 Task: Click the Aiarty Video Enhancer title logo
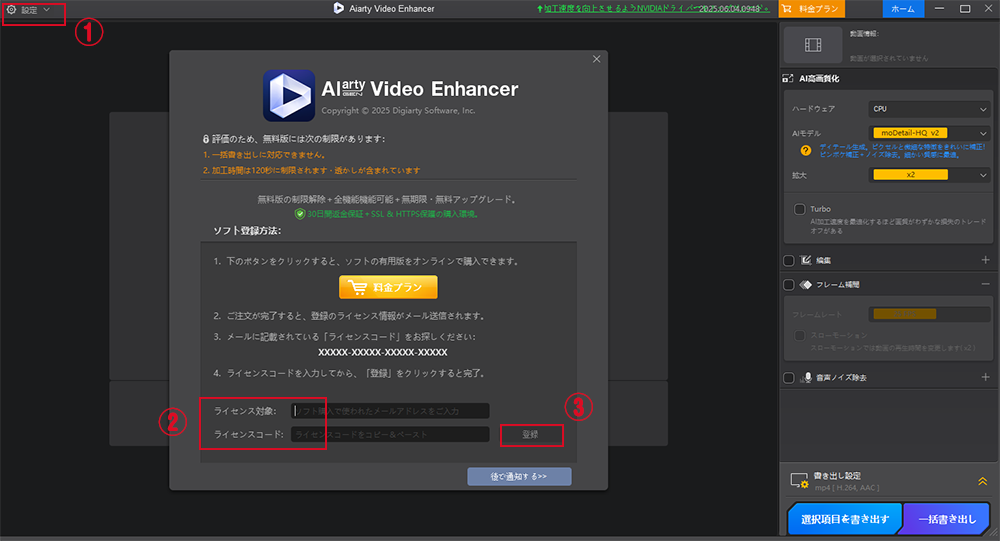[x=338, y=8]
